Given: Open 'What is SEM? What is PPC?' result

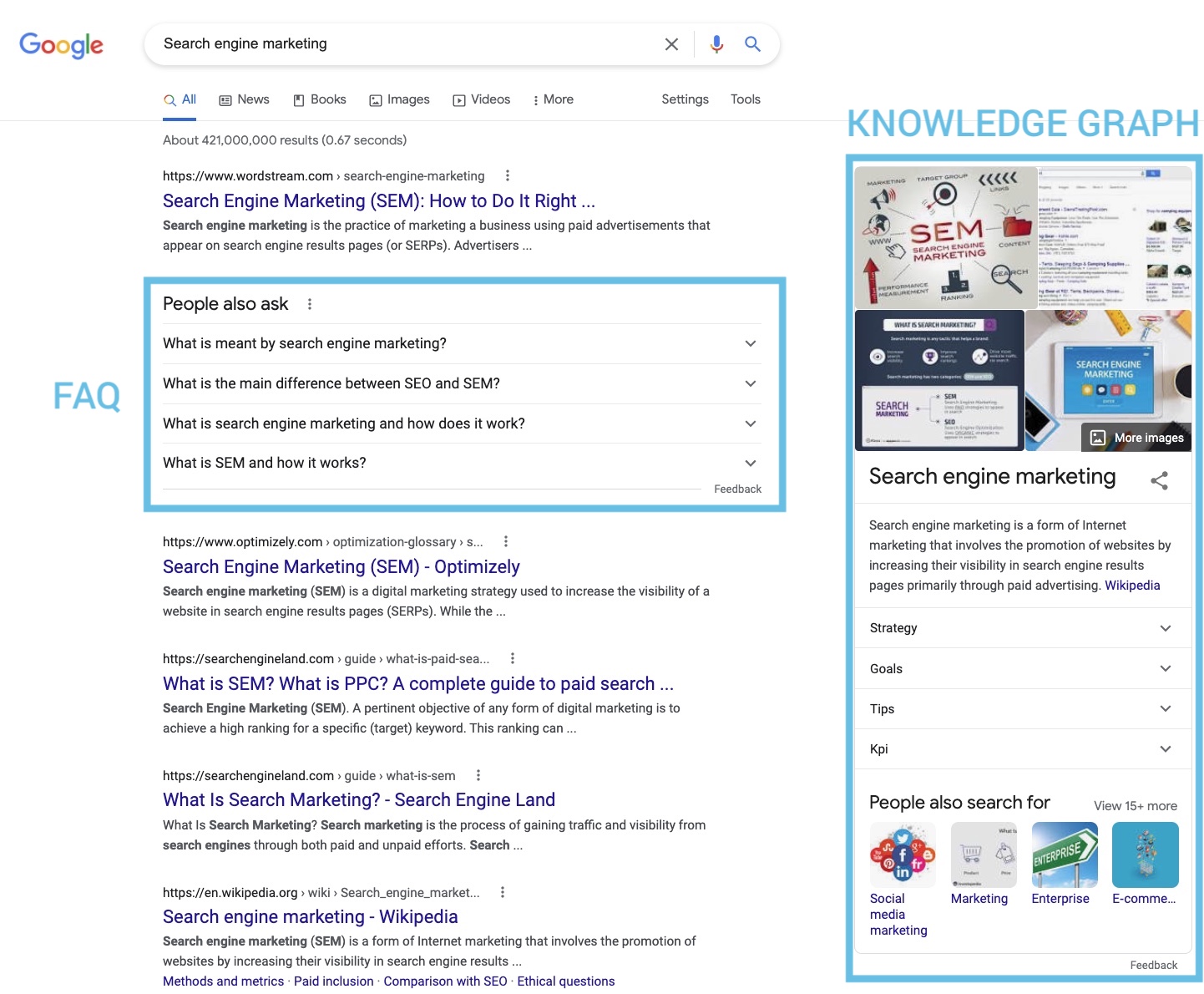Looking at the screenshot, I should [418, 684].
